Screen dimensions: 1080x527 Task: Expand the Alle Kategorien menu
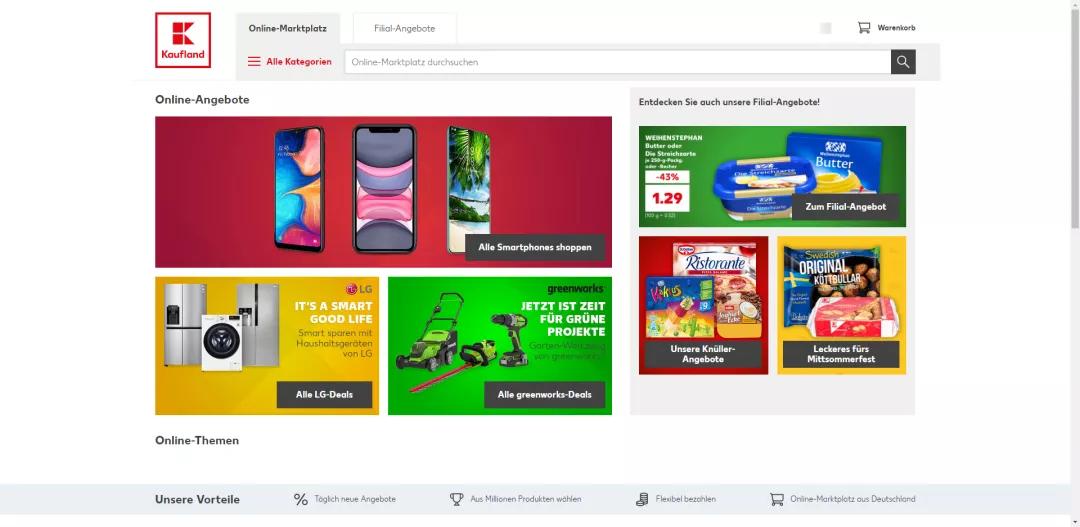click(289, 61)
